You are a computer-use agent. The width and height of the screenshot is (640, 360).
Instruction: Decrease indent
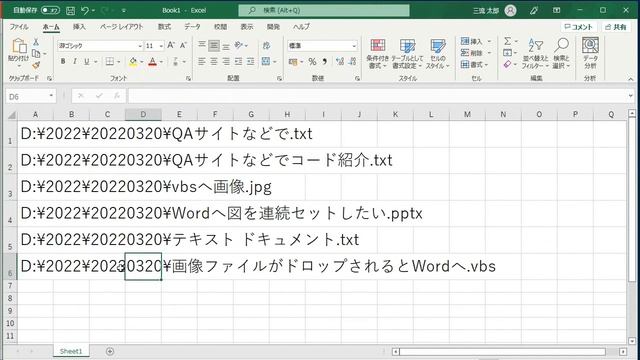(238, 62)
